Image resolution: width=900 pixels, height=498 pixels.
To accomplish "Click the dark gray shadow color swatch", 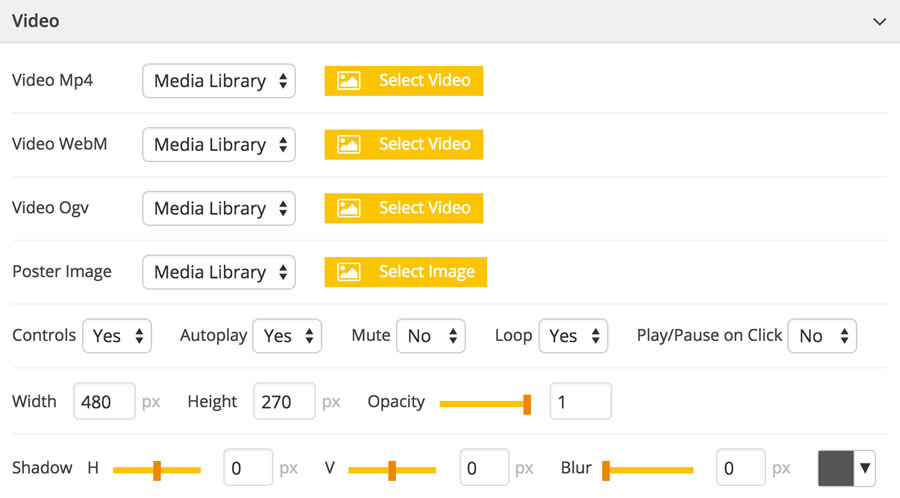I will [836, 468].
